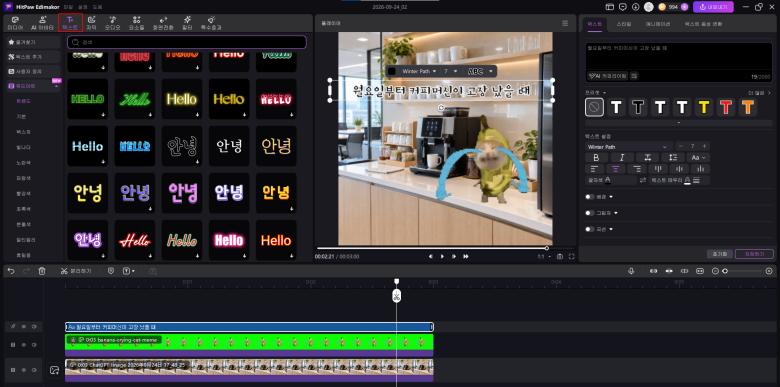Click the line spacing icon in text settings

[673, 158]
